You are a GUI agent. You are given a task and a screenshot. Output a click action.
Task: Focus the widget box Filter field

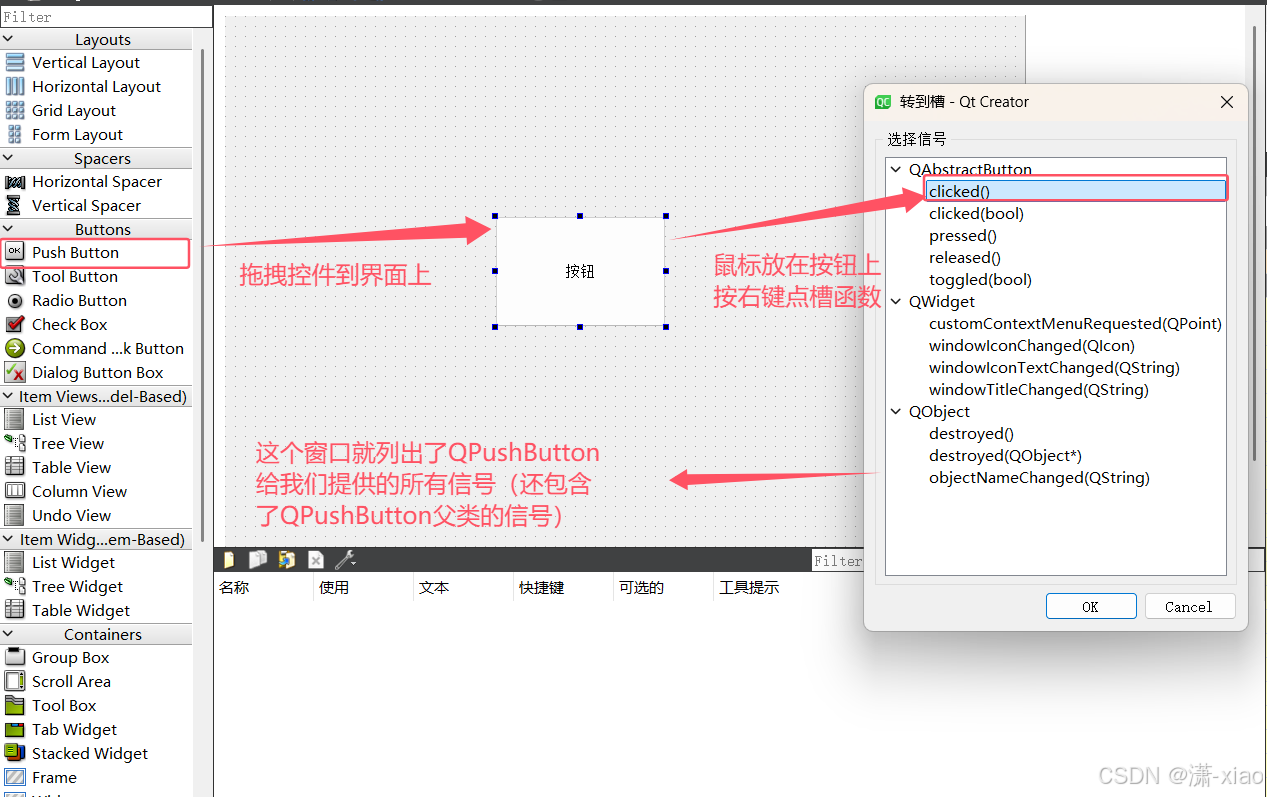[x=106, y=16]
